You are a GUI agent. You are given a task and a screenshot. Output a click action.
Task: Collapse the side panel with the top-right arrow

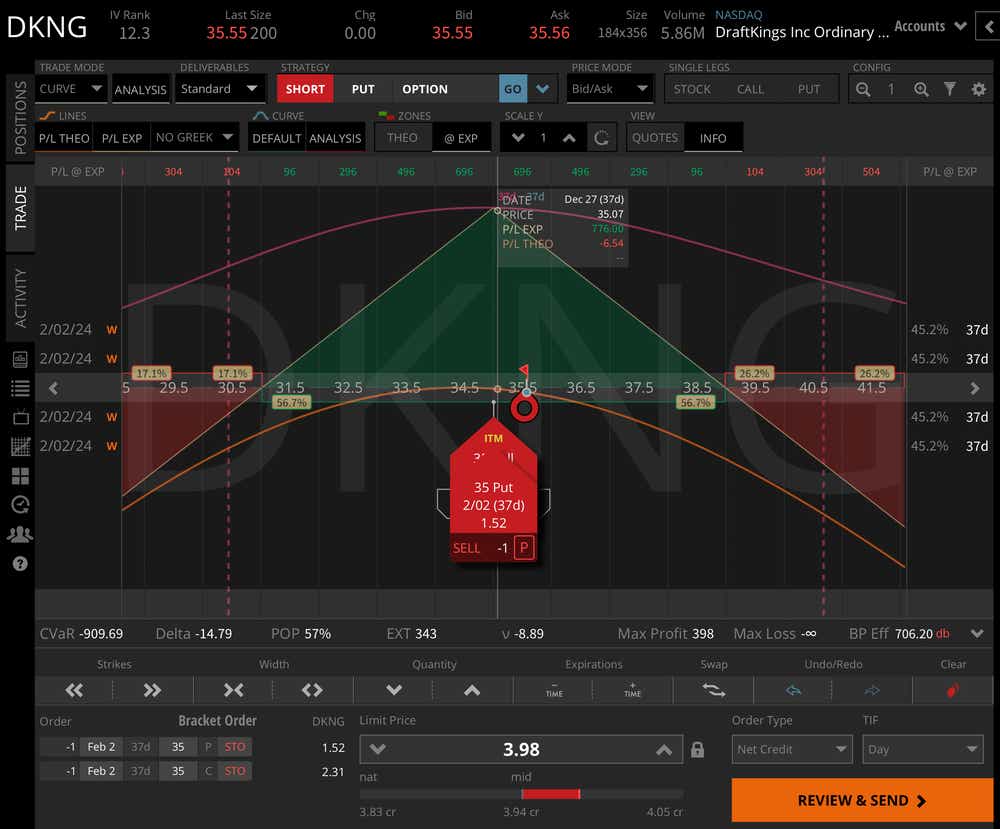(988, 27)
